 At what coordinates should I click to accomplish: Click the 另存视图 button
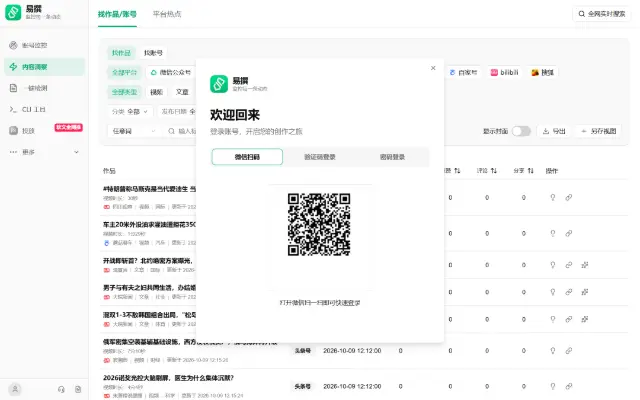598,131
